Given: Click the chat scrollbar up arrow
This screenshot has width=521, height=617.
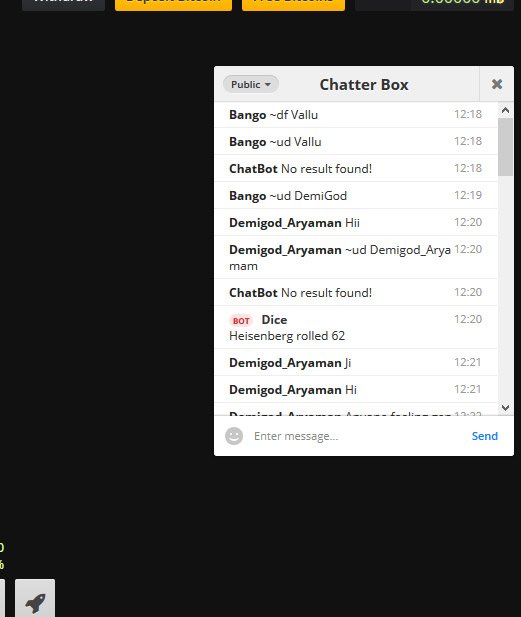Looking at the screenshot, I should [x=505, y=110].
